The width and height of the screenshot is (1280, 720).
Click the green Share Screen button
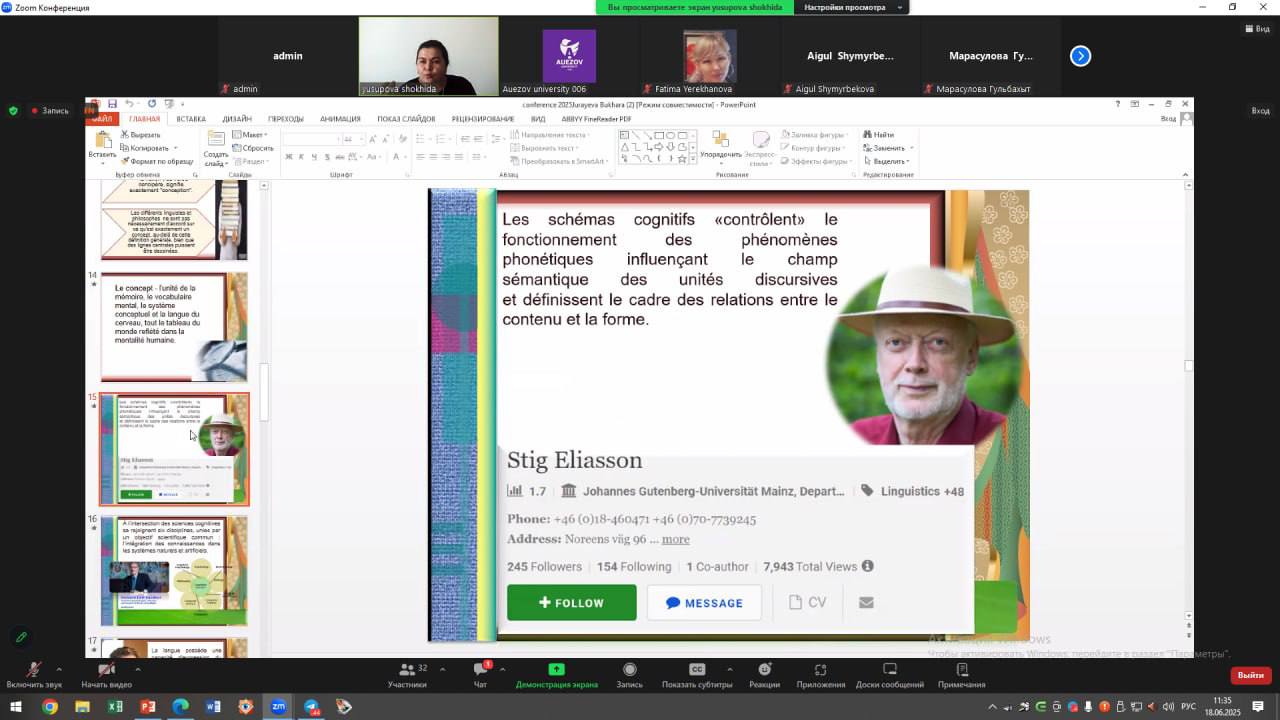557,675
